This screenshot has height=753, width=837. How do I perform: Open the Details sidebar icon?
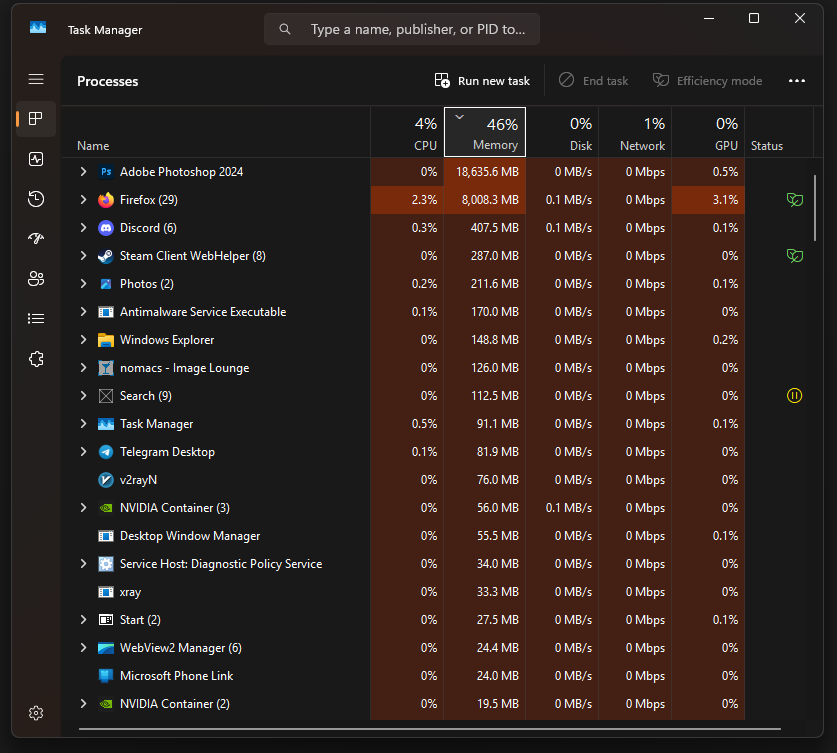pos(36,319)
